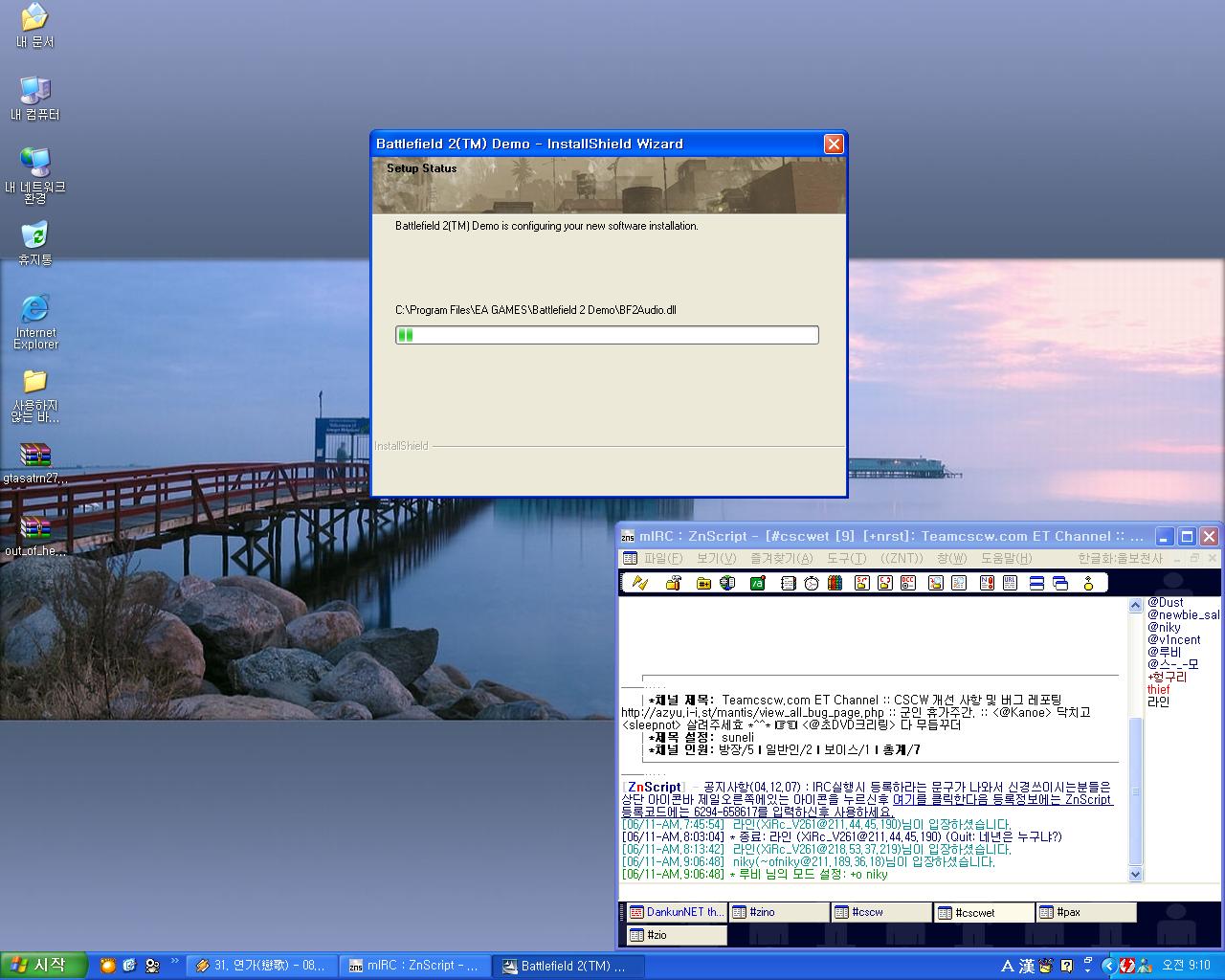Toggle Korean/English input mode 'A' indicator

tap(1007, 966)
